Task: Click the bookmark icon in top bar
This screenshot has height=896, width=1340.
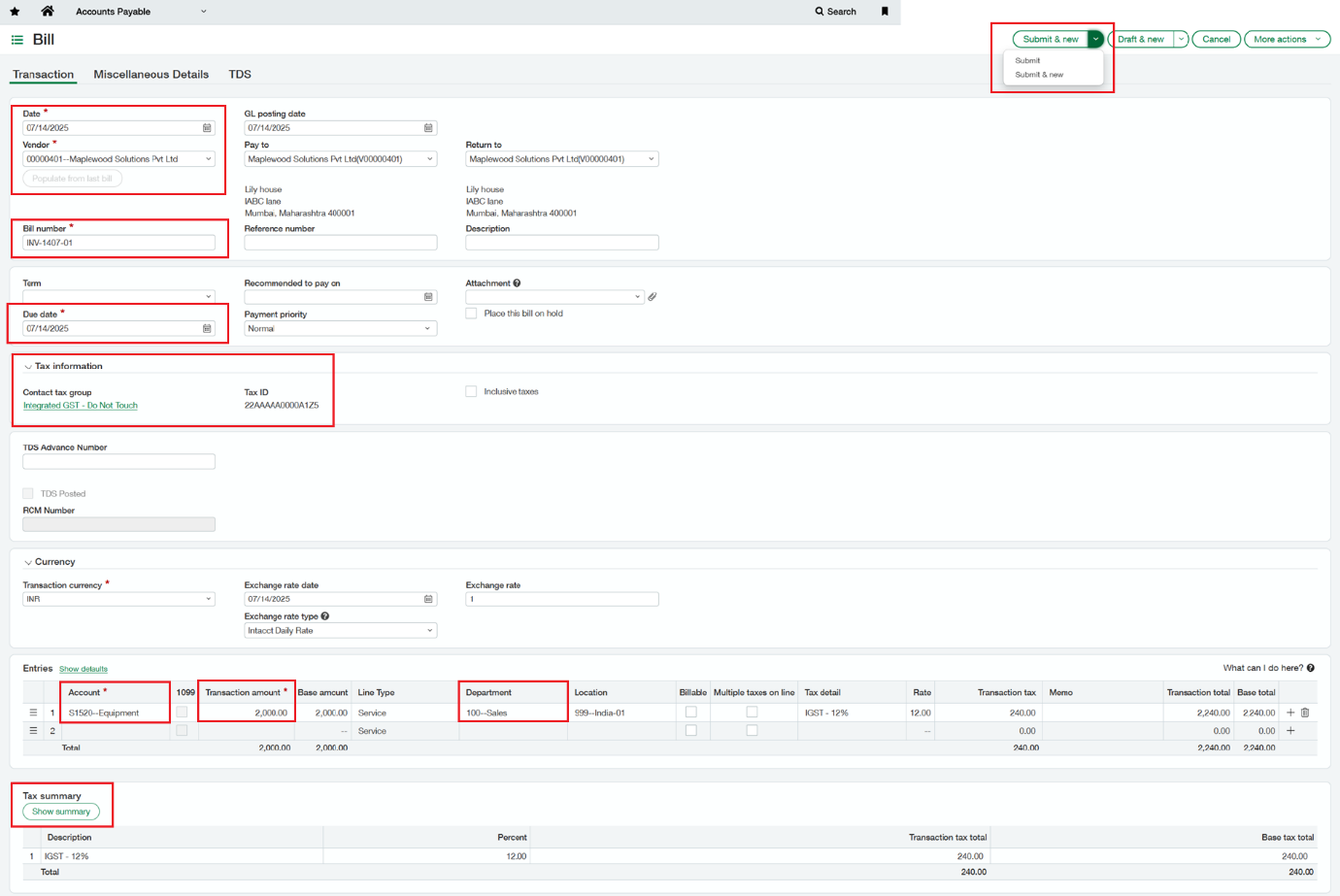Action: pos(885,12)
